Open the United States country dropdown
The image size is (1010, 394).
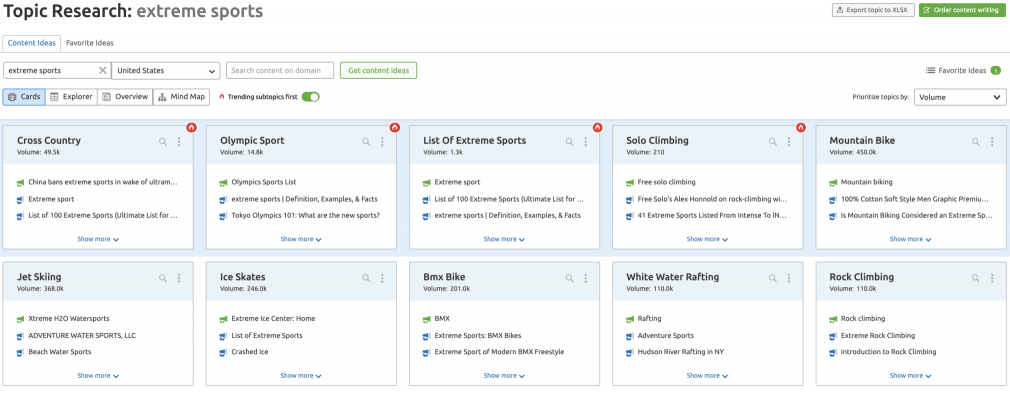(x=166, y=71)
